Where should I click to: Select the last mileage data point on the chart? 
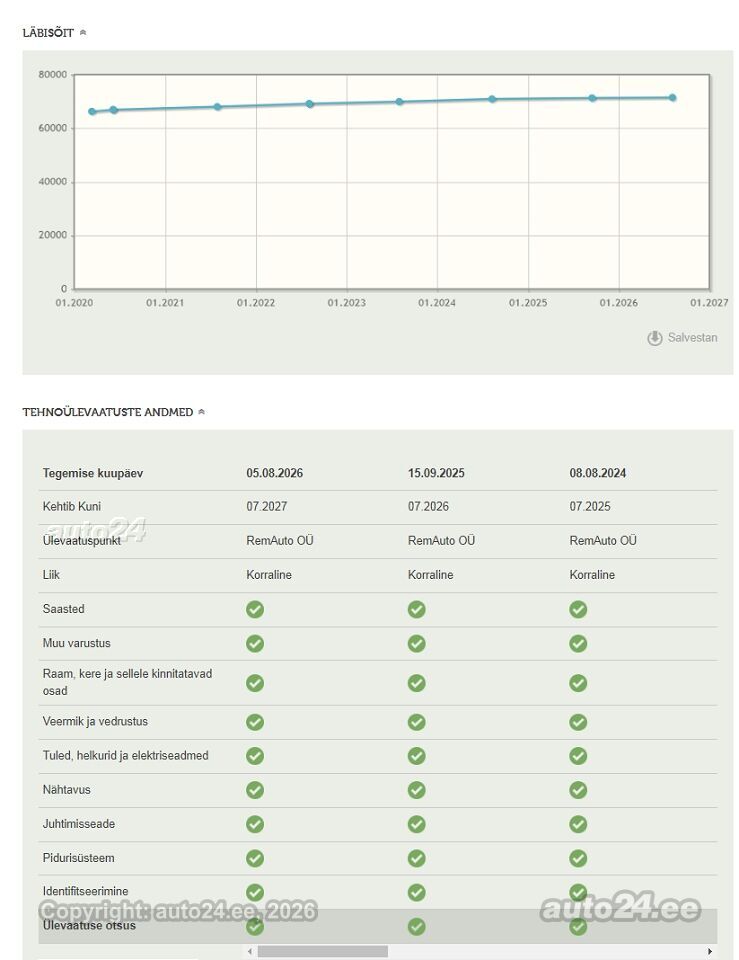tap(672, 98)
